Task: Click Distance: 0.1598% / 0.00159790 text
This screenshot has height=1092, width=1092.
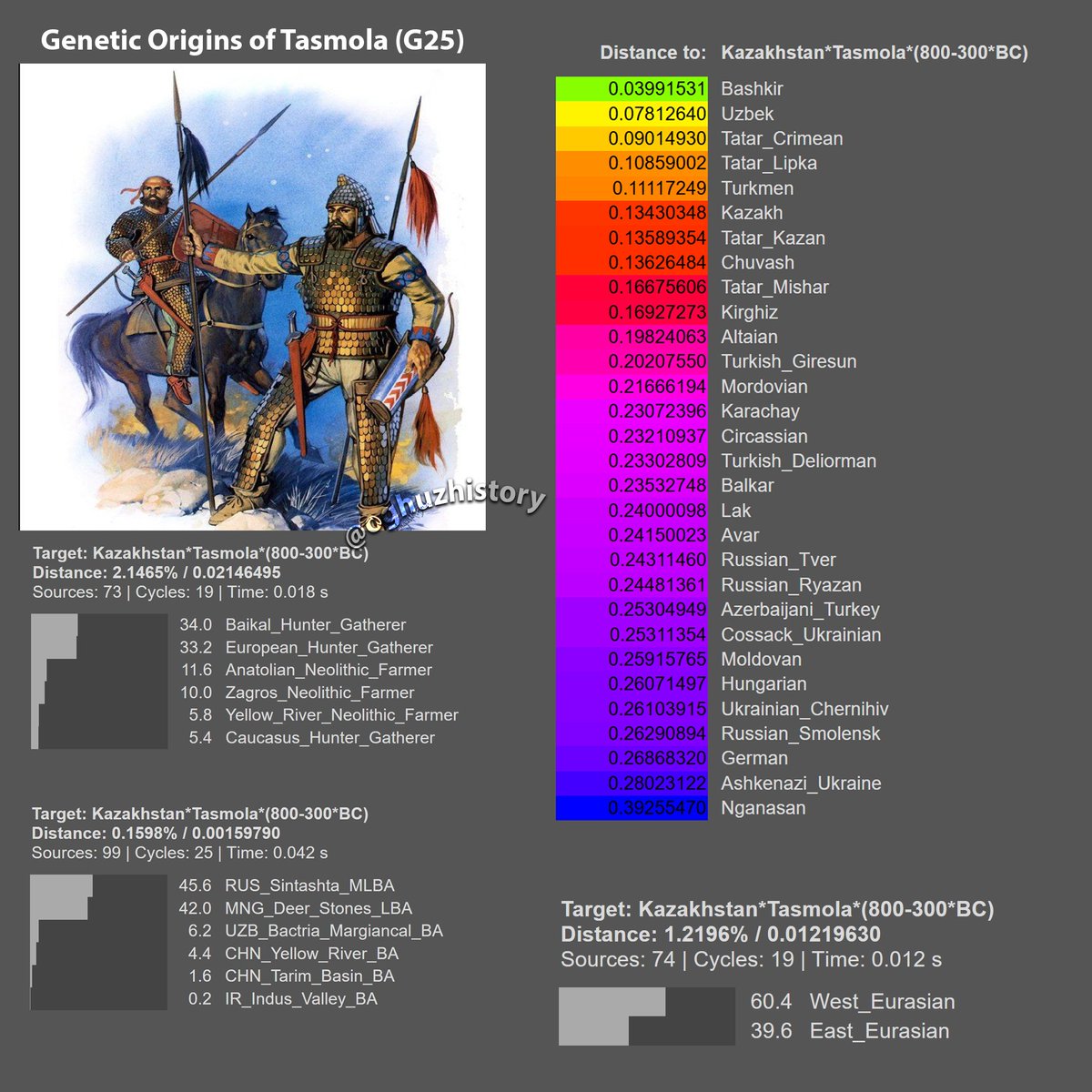Action: [x=156, y=834]
